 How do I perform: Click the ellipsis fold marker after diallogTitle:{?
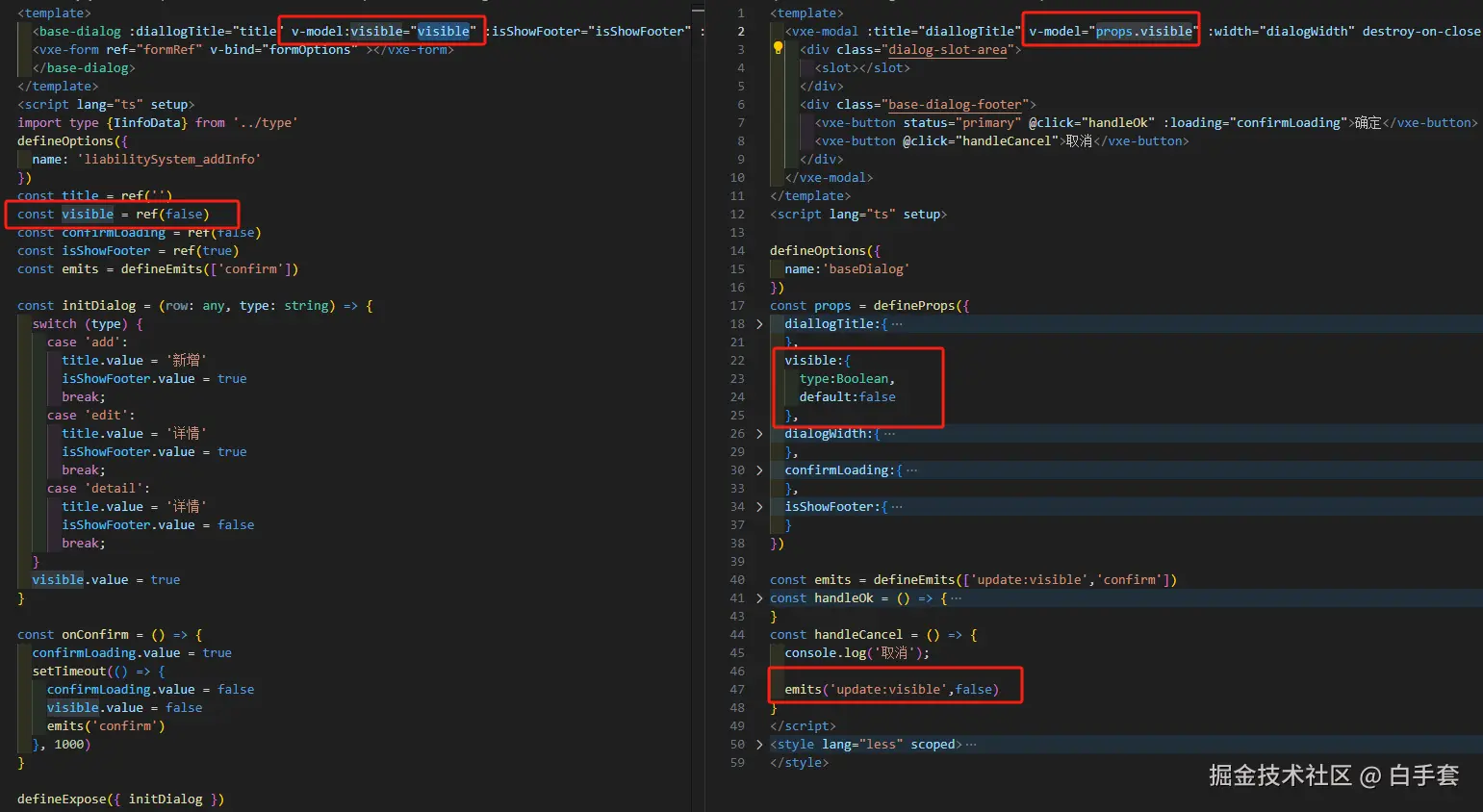(897, 324)
